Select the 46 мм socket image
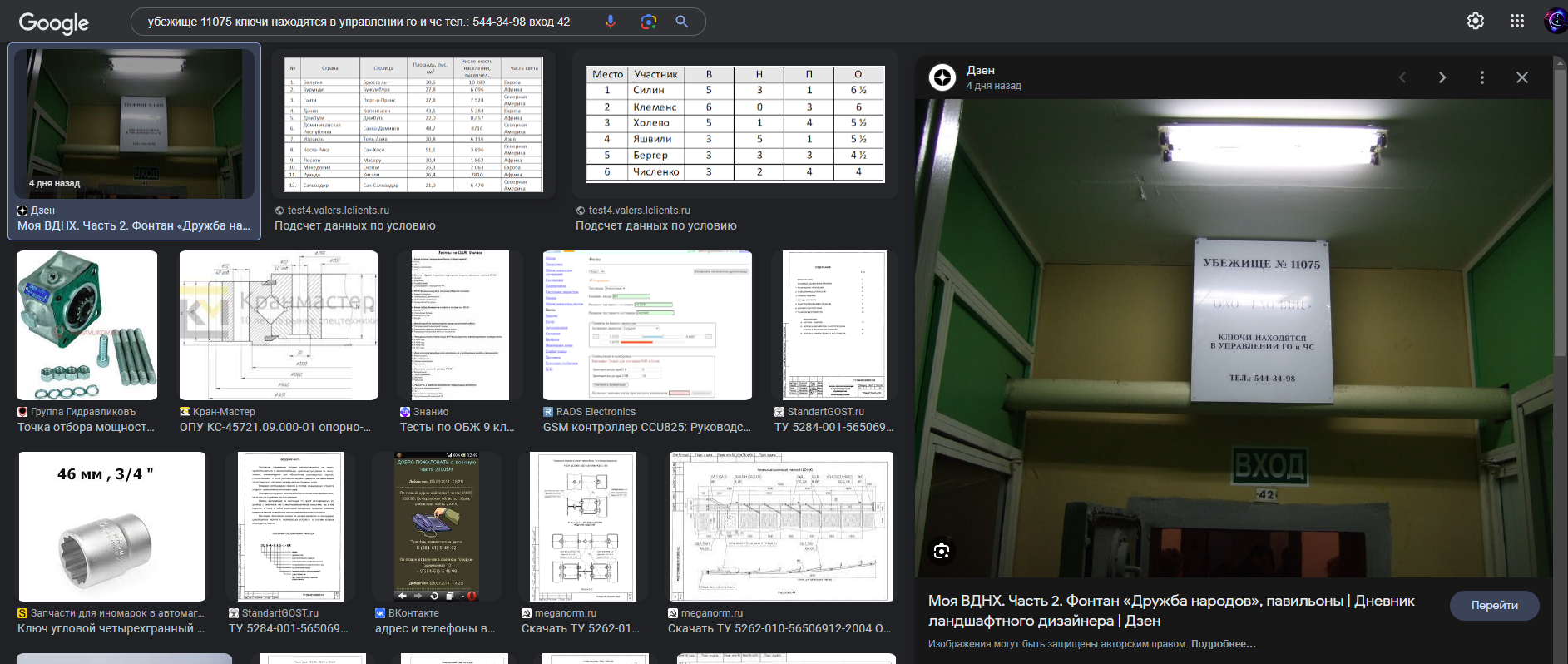The width and height of the screenshot is (1568, 664). click(x=111, y=526)
